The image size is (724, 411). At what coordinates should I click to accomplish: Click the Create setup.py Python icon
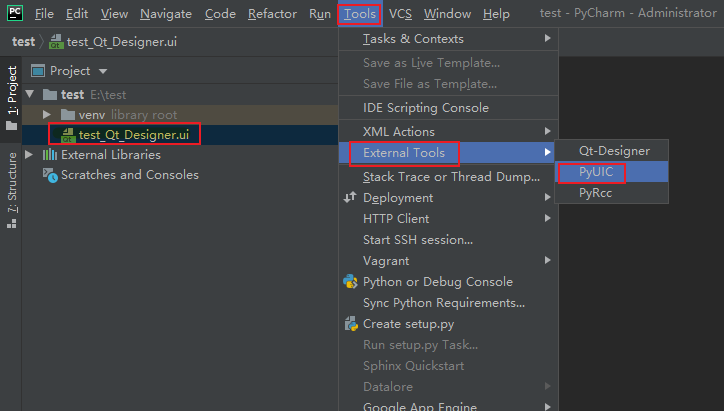[351, 324]
